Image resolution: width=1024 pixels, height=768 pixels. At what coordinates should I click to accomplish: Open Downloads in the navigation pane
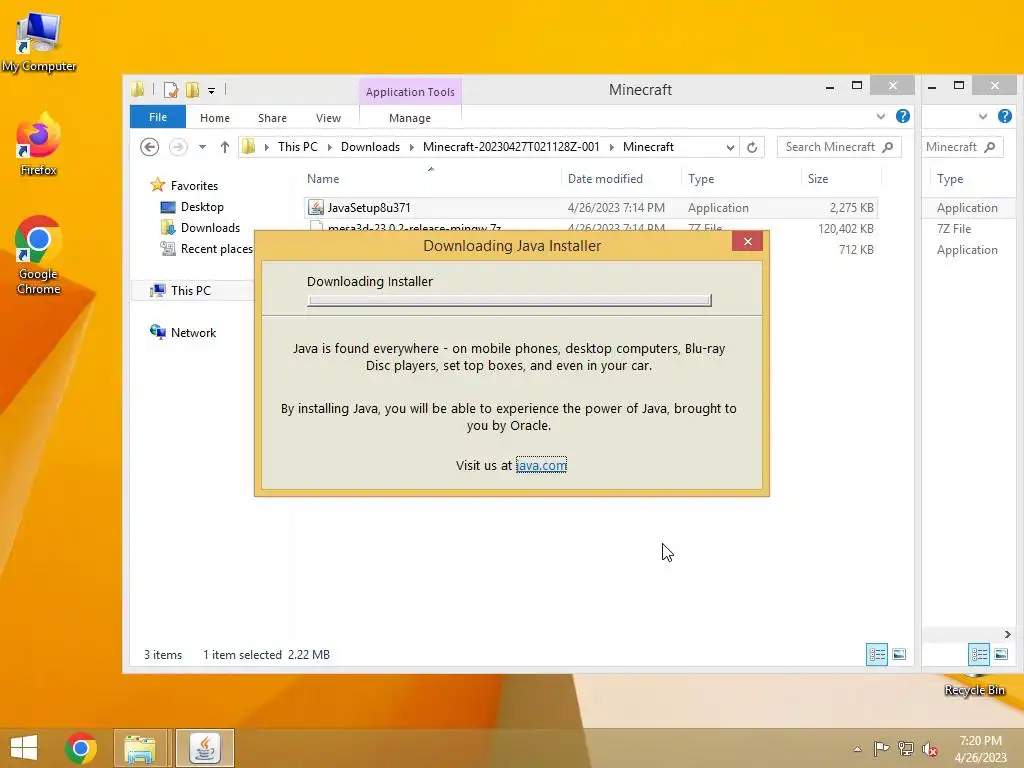pos(210,228)
